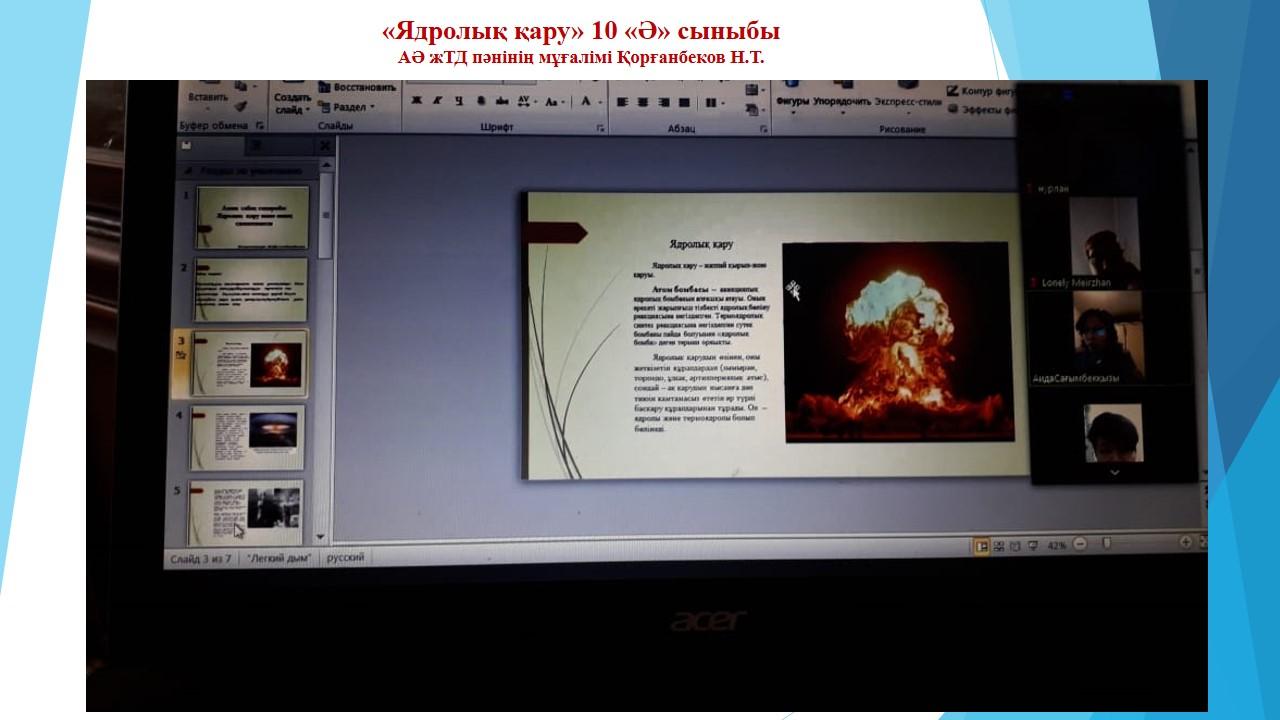Toggle bold (Ж) text formatting
The image size is (1280, 720).
coord(415,101)
